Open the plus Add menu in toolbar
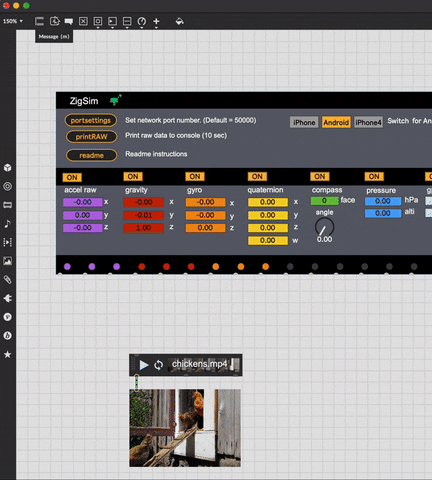432x480 pixels. coord(156,21)
